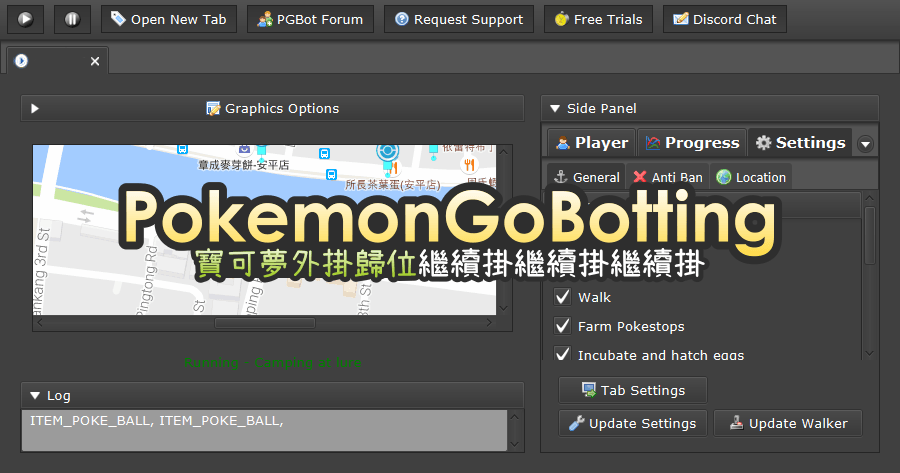
Task: Open the side panel tab dropdown arrow
Action: (865, 144)
